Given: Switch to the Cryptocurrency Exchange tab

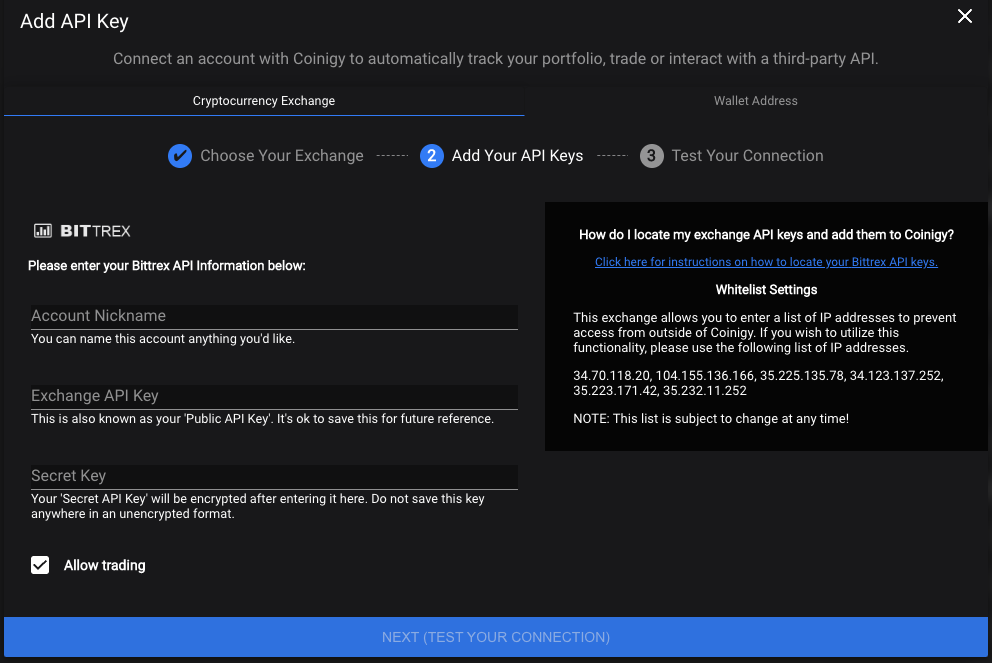Looking at the screenshot, I should point(264,101).
